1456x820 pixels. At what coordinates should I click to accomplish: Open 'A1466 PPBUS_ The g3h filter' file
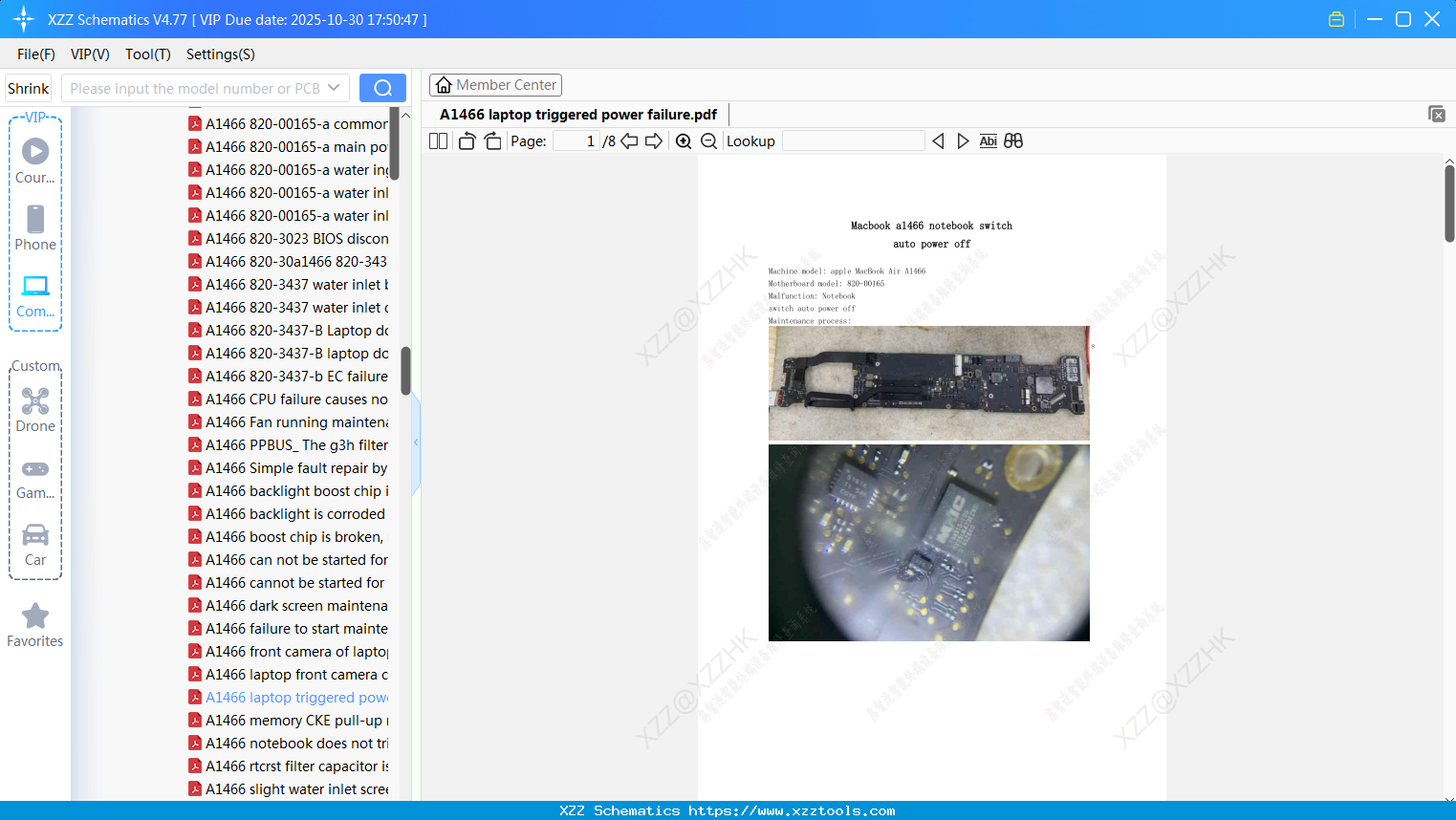(288, 445)
